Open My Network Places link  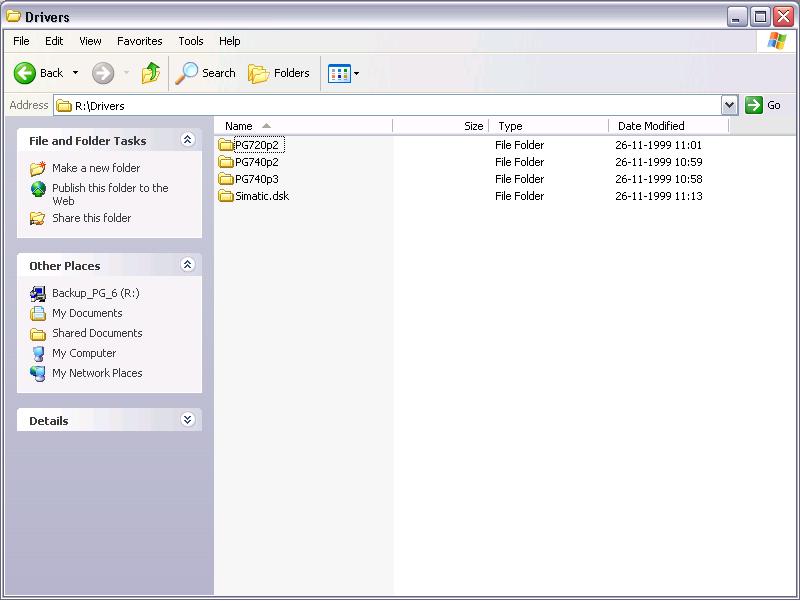[97, 373]
